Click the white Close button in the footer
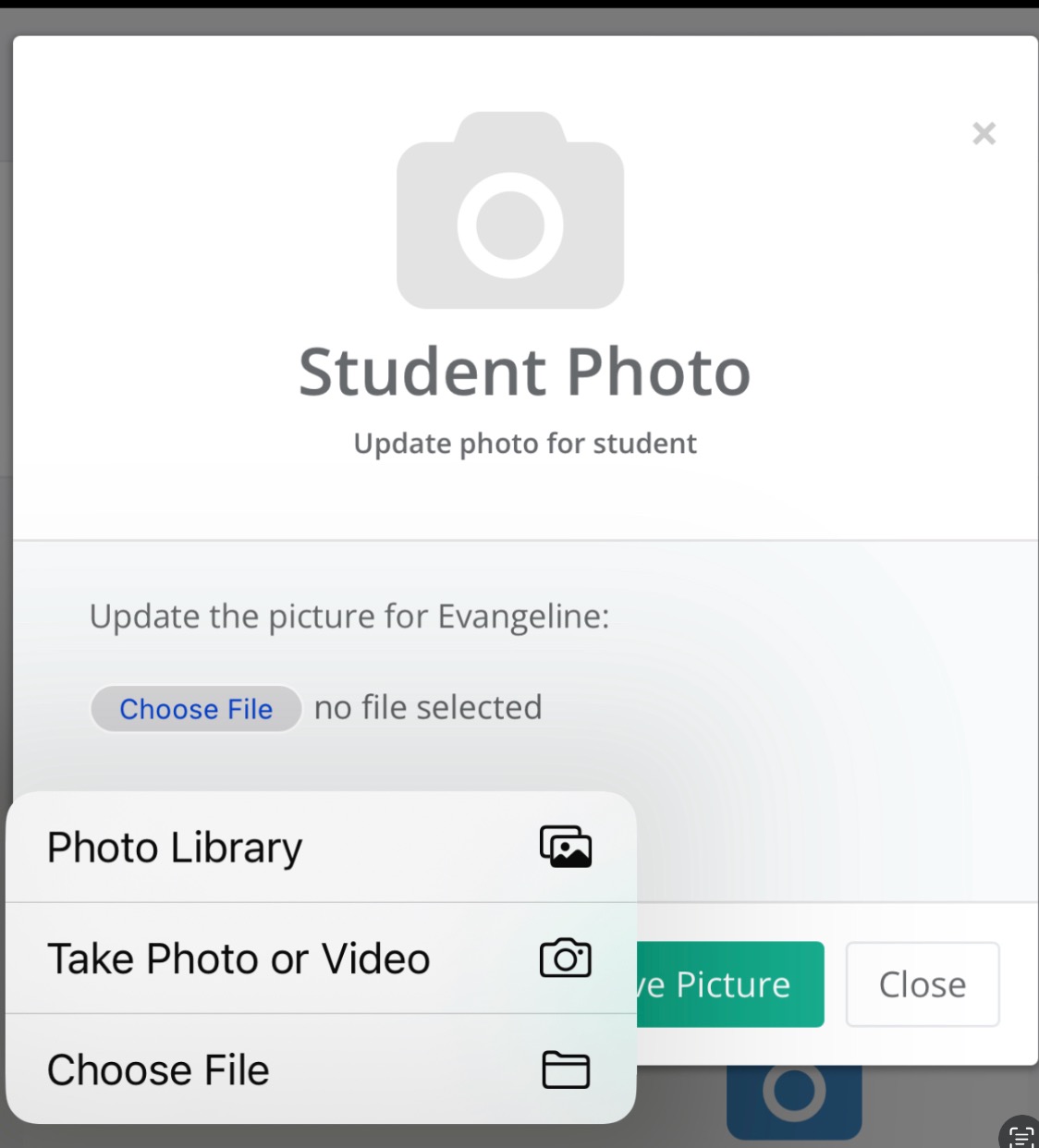This screenshot has height=1148, width=1039. tap(923, 984)
